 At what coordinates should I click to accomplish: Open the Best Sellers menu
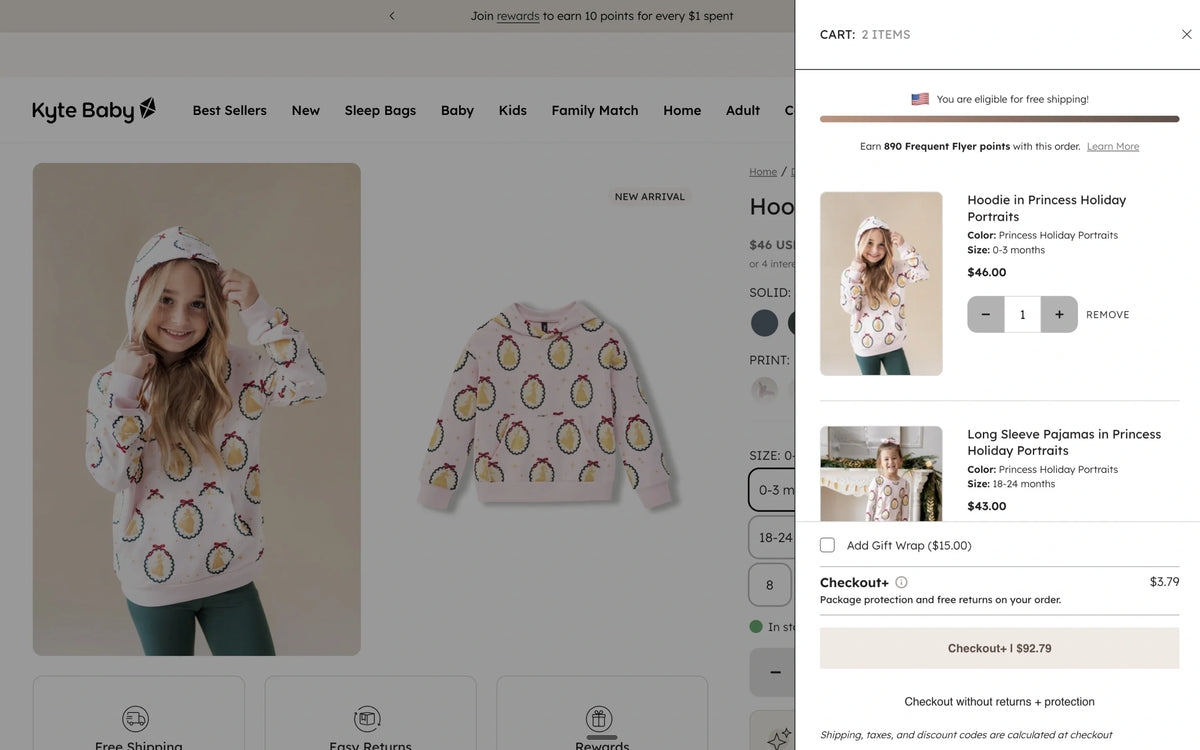point(230,110)
